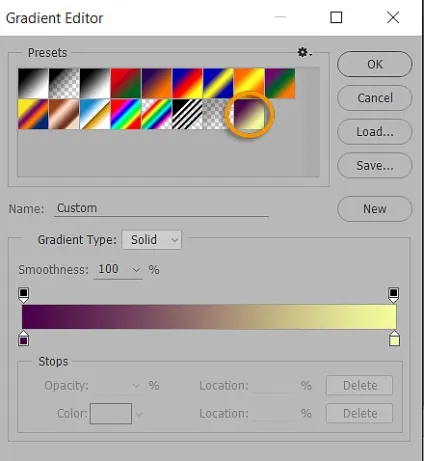Choose the red to green gradient preset

(x=126, y=83)
